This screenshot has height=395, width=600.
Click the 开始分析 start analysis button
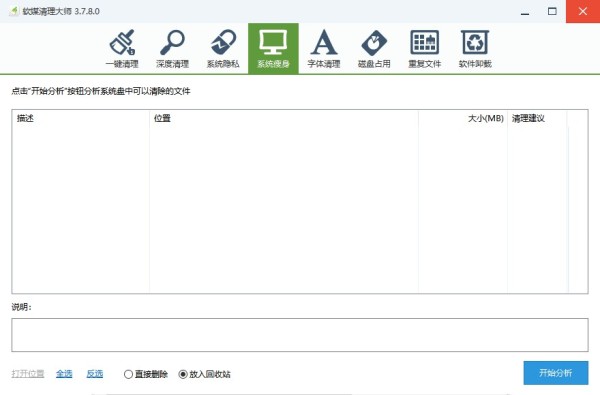556,373
